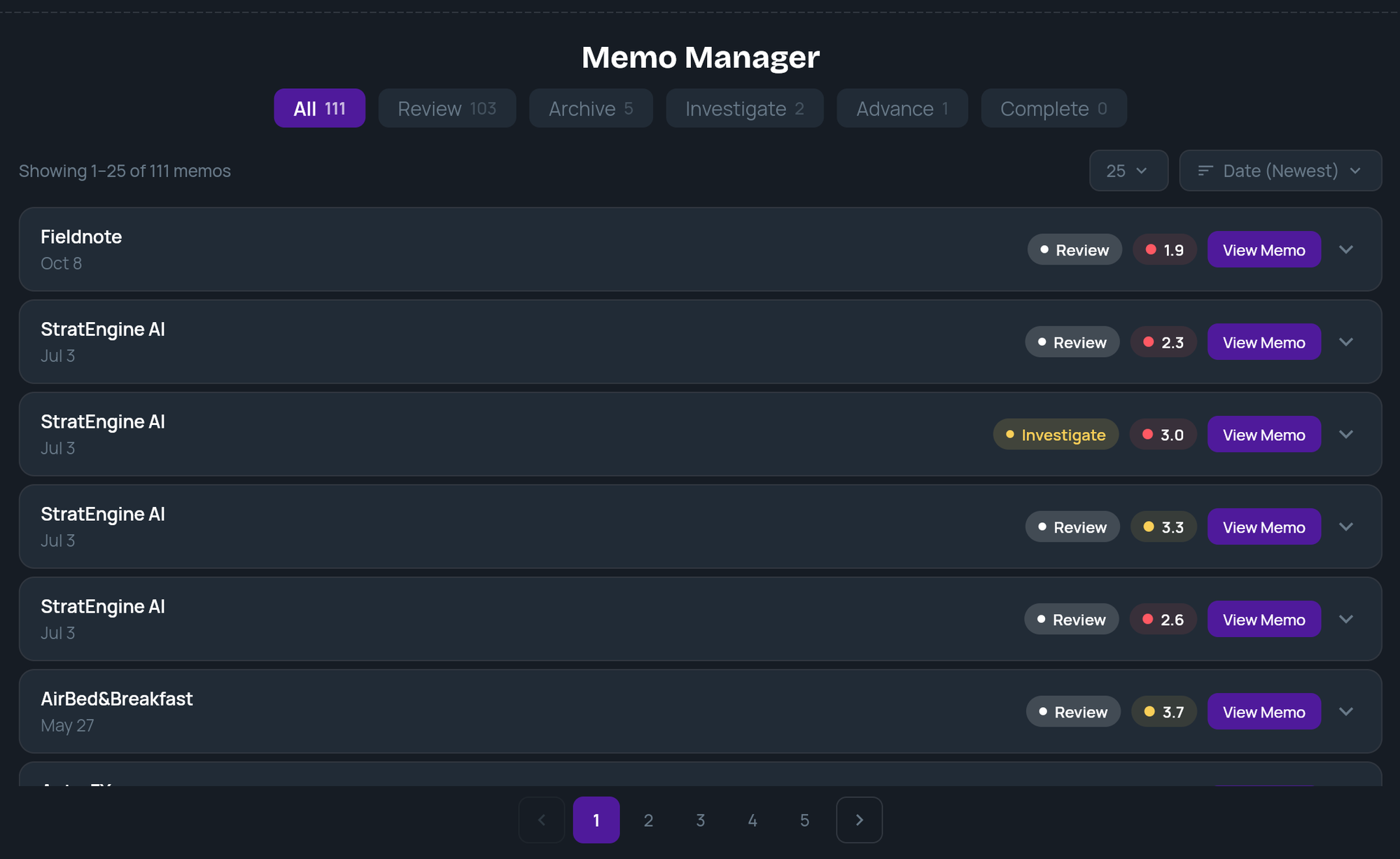This screenshot has width=1400, height=859.
Task: Click the AirBed&Breakfast memo title
Action: point(117,699)
